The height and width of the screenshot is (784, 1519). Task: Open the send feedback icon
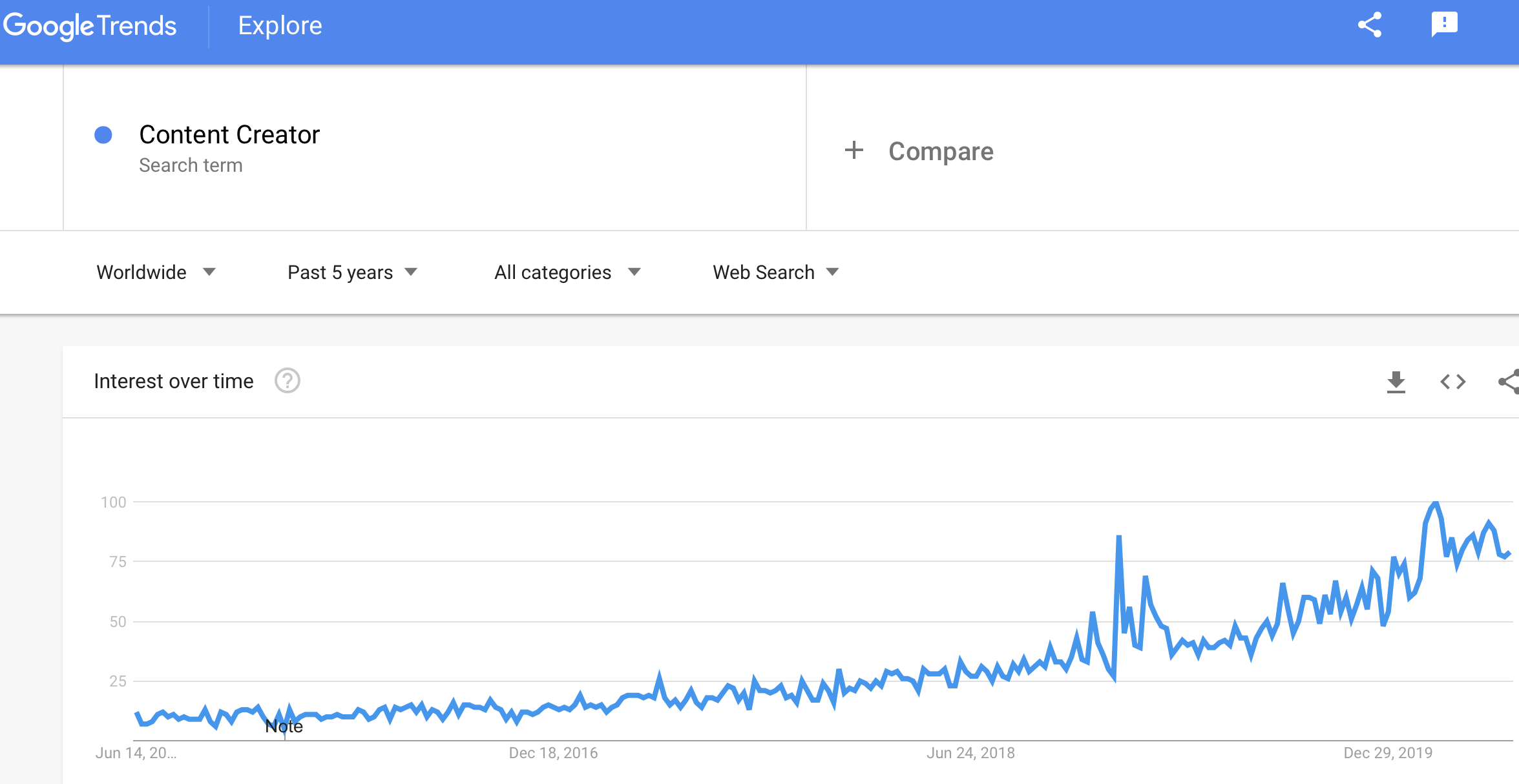(1445, 25)
